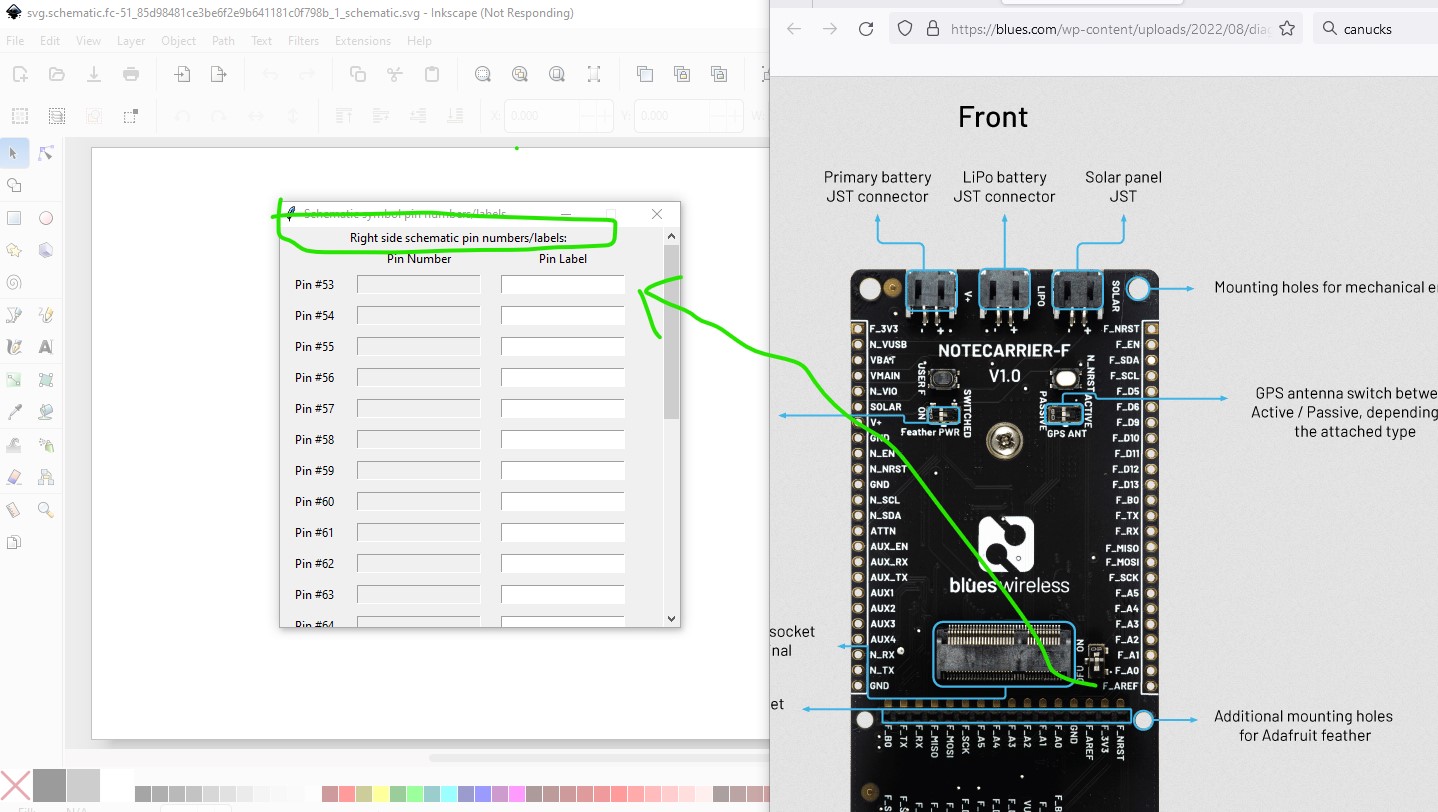Click the New document icon

pyautogui.click(x=20, y=74)
